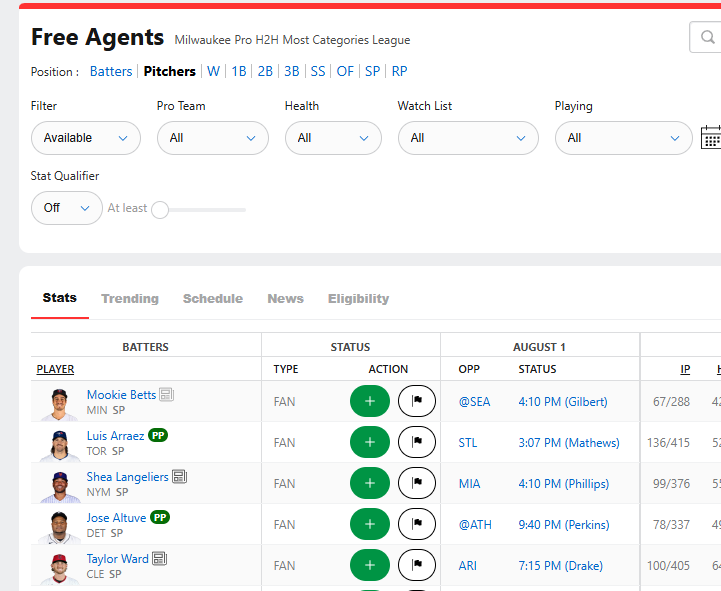721x591 pixels.
Task: Add Luis Arraez with green plus button
Action: pyautogui.click(x=370, y=442)
